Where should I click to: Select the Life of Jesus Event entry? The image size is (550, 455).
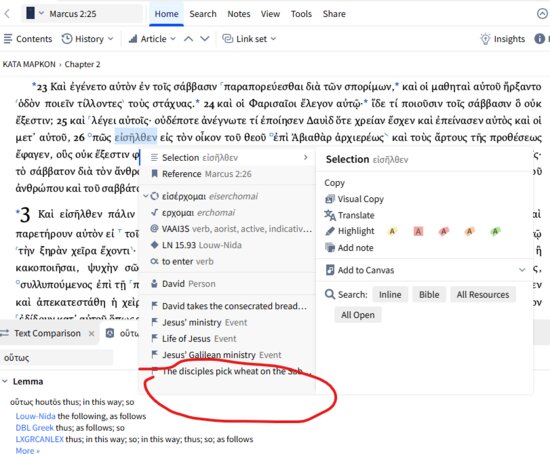tap(193, 339)
